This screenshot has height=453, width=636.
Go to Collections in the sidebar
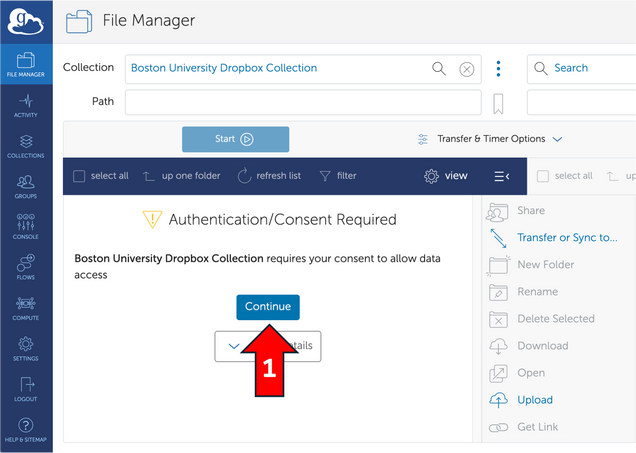click(26, 146)
